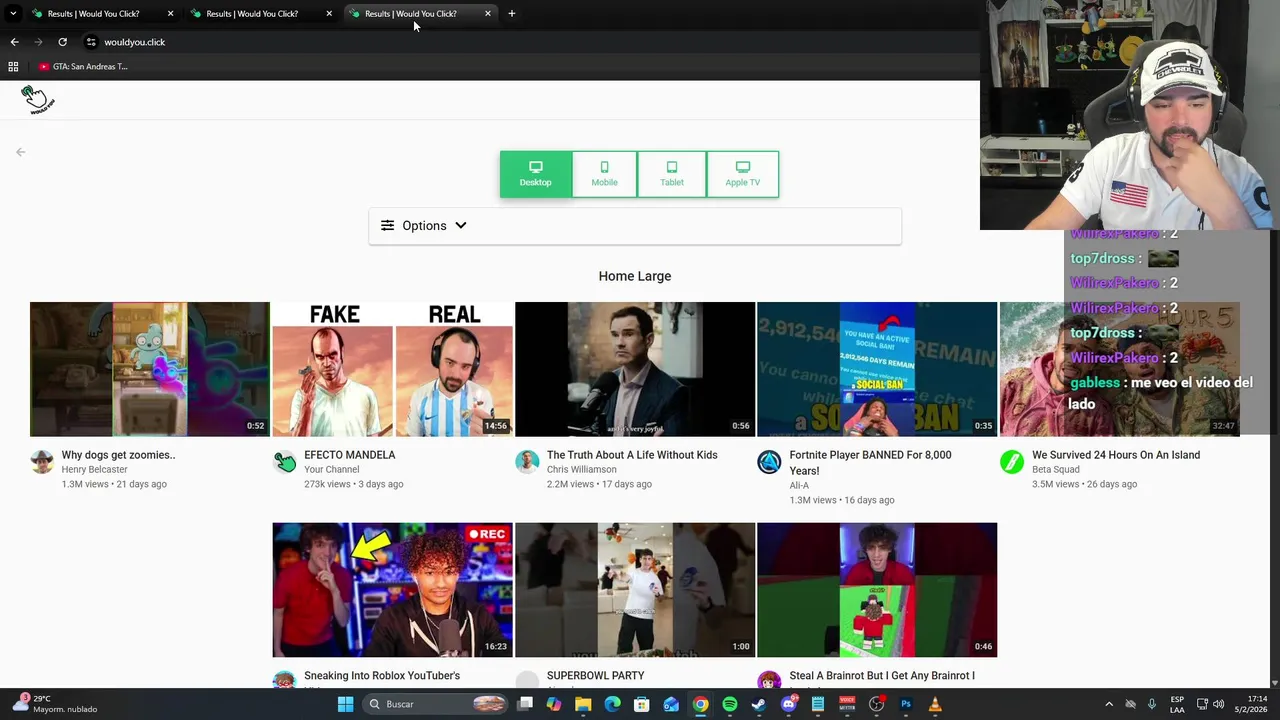Open EFECTO MANDELA video thumbnail
The image size is (1280, 720).
pos(392,369)
